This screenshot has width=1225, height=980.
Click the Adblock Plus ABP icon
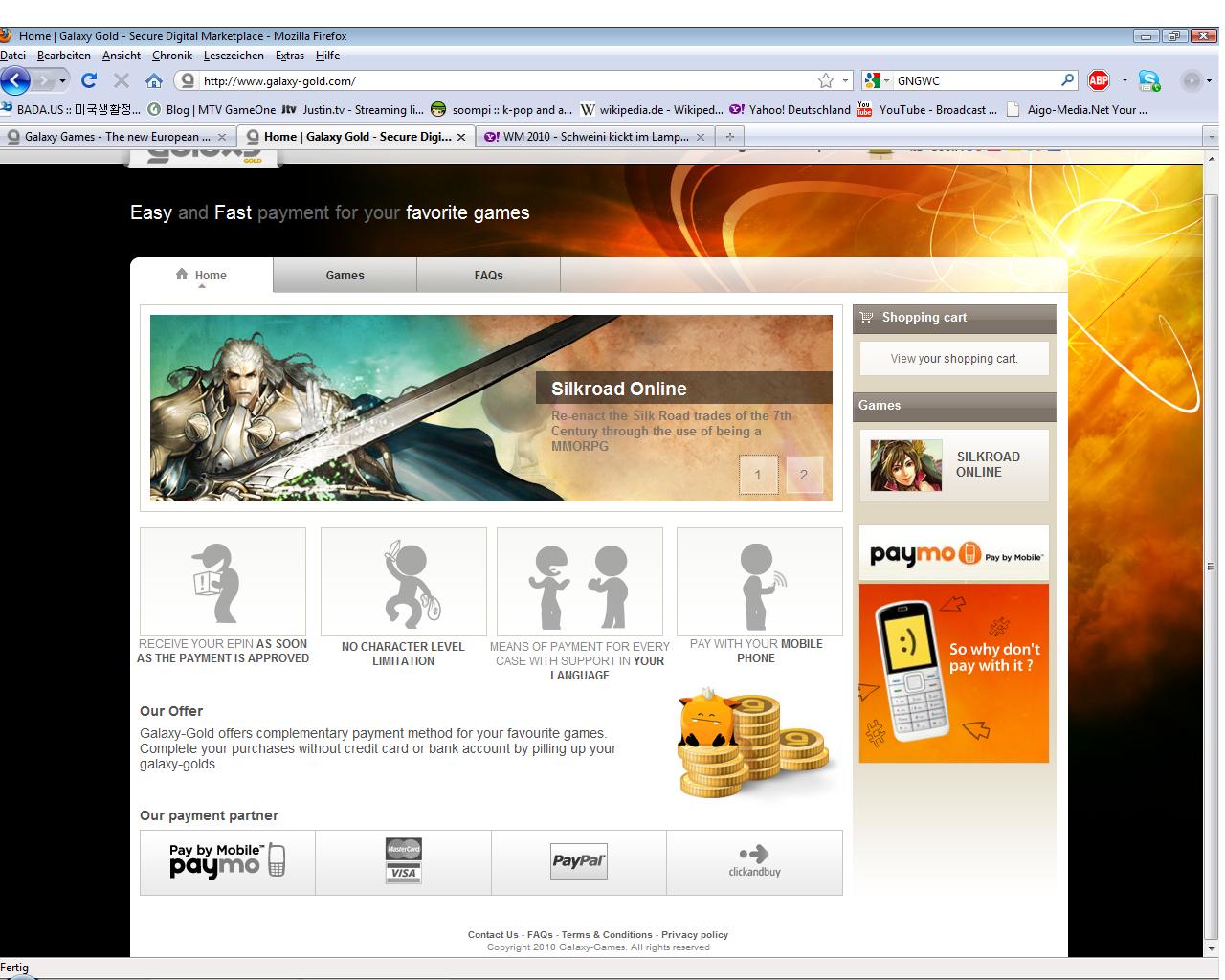[x=1099, y=81]
